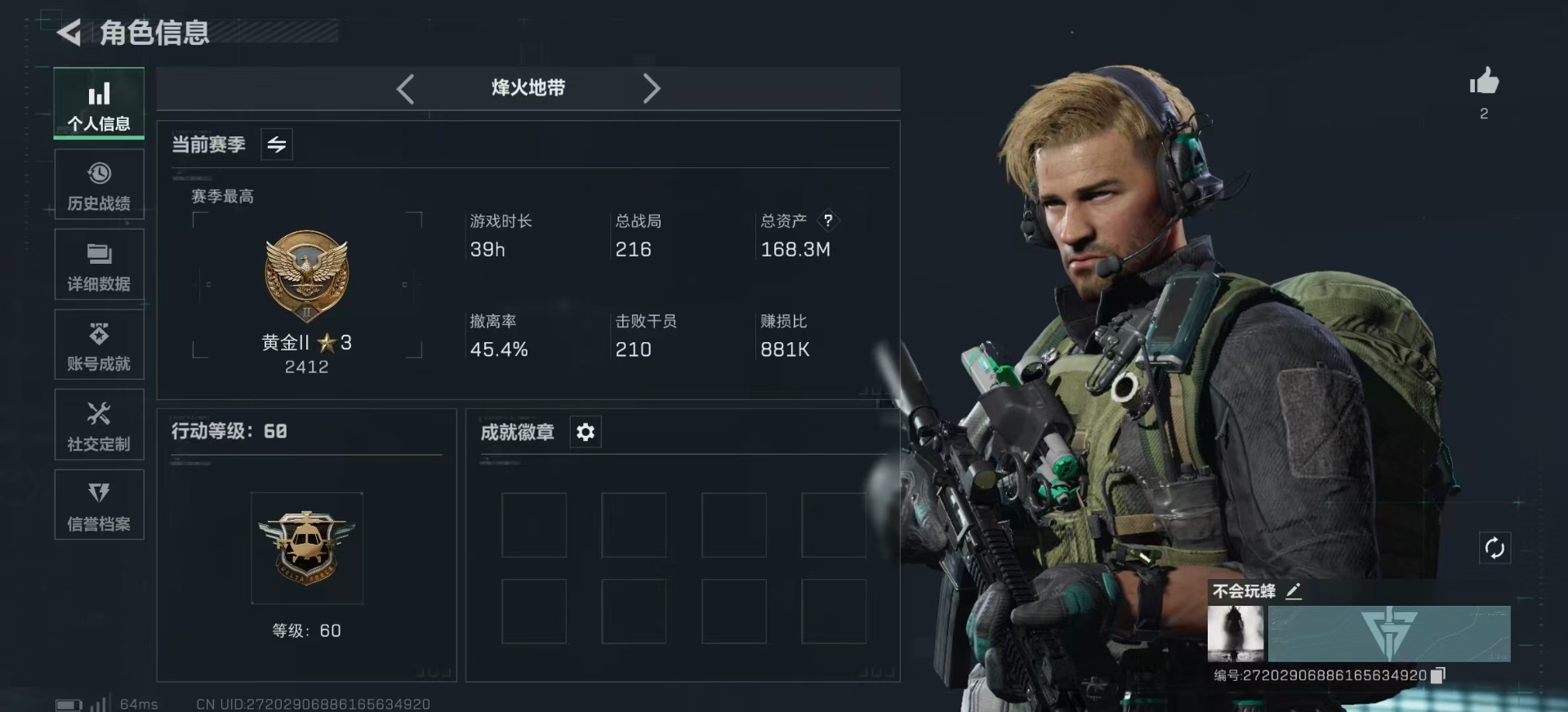The width and height of the screenshot is (1568, 712).
Task: Open the 个人信息 tab
Action: tap(99, 104)
